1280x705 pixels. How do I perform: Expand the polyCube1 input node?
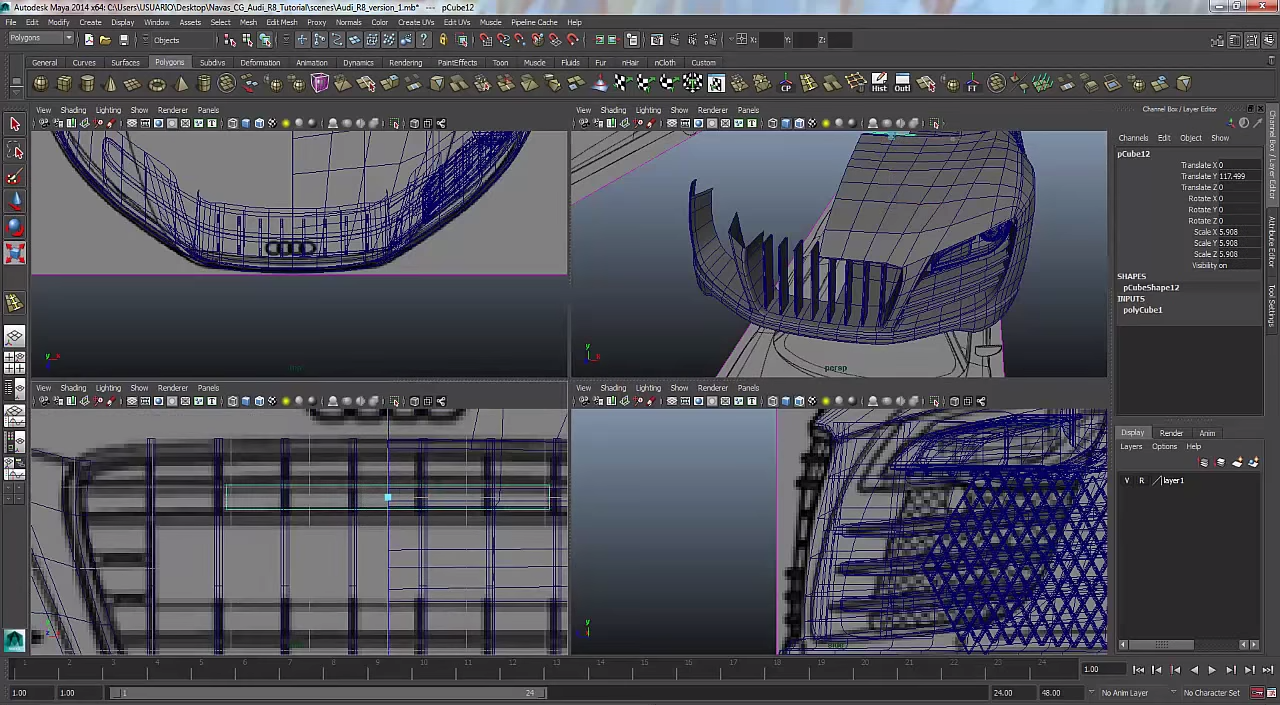pos(1142,310)
